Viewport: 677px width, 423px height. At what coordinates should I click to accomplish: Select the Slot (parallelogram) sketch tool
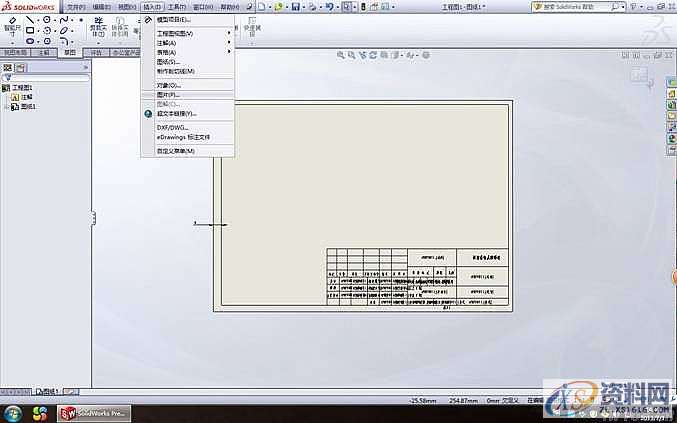(64, 30)
